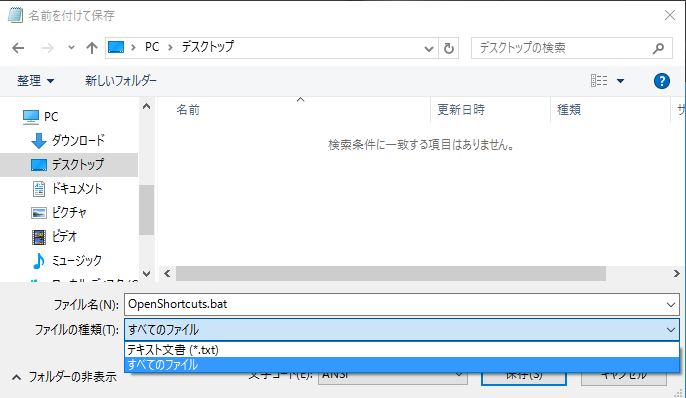Click the ファイルの種類 combo box
The image size is (686, 398).
pos(402,330)
